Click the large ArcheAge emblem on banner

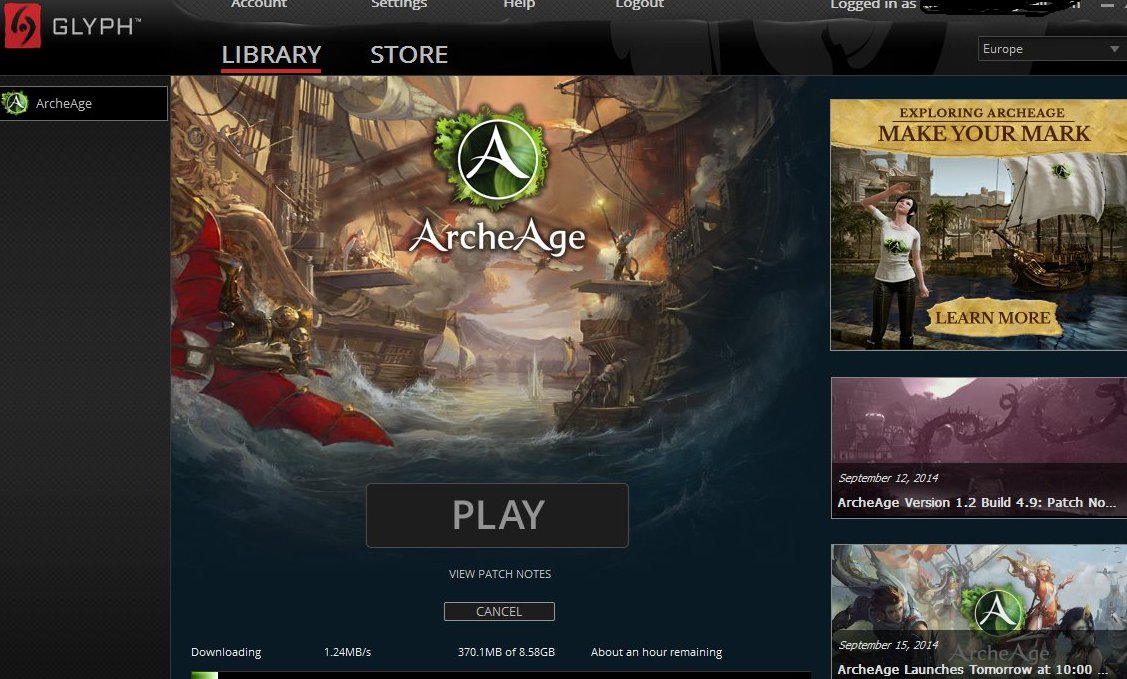492,157
